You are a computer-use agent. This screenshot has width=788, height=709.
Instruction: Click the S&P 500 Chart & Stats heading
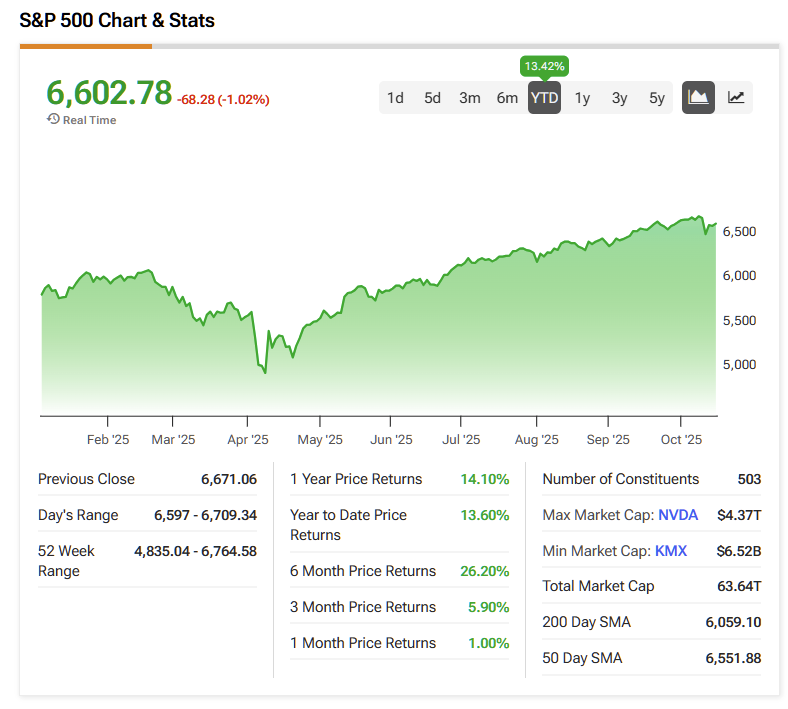(117, 20)
